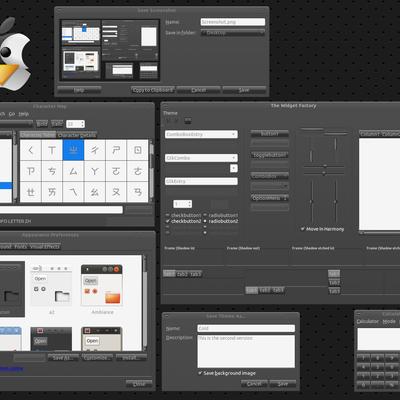Click the screenshot preview thumbnail
Screen dimensions: 400x400
(110, 50)
